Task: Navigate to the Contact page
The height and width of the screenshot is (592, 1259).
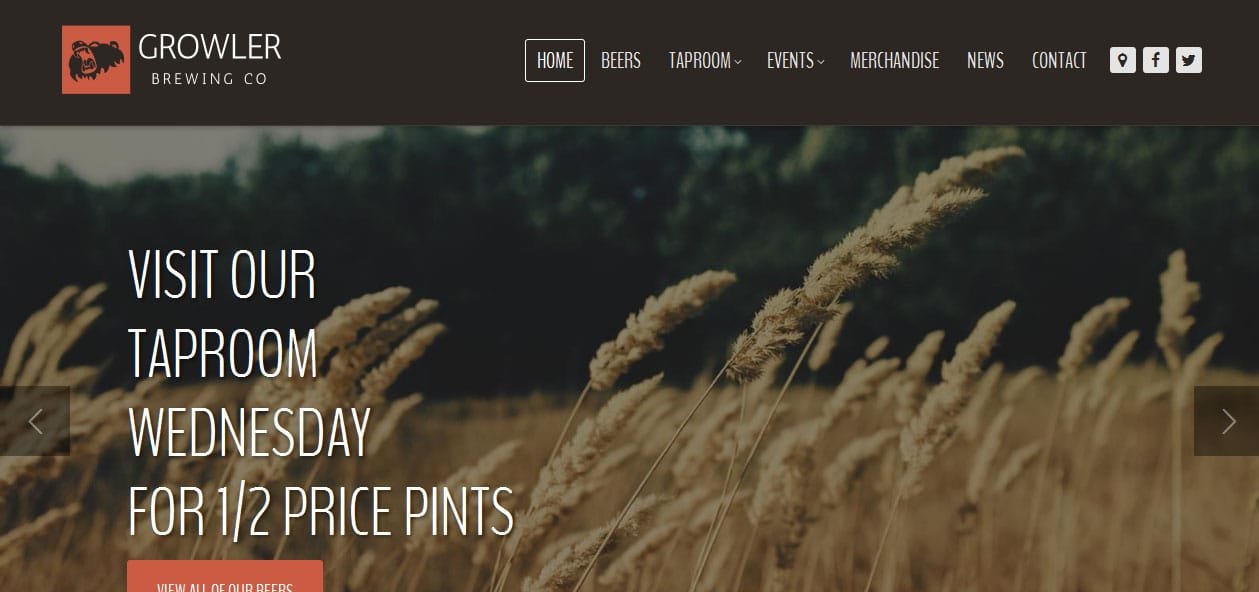Action: [1059, 61]
